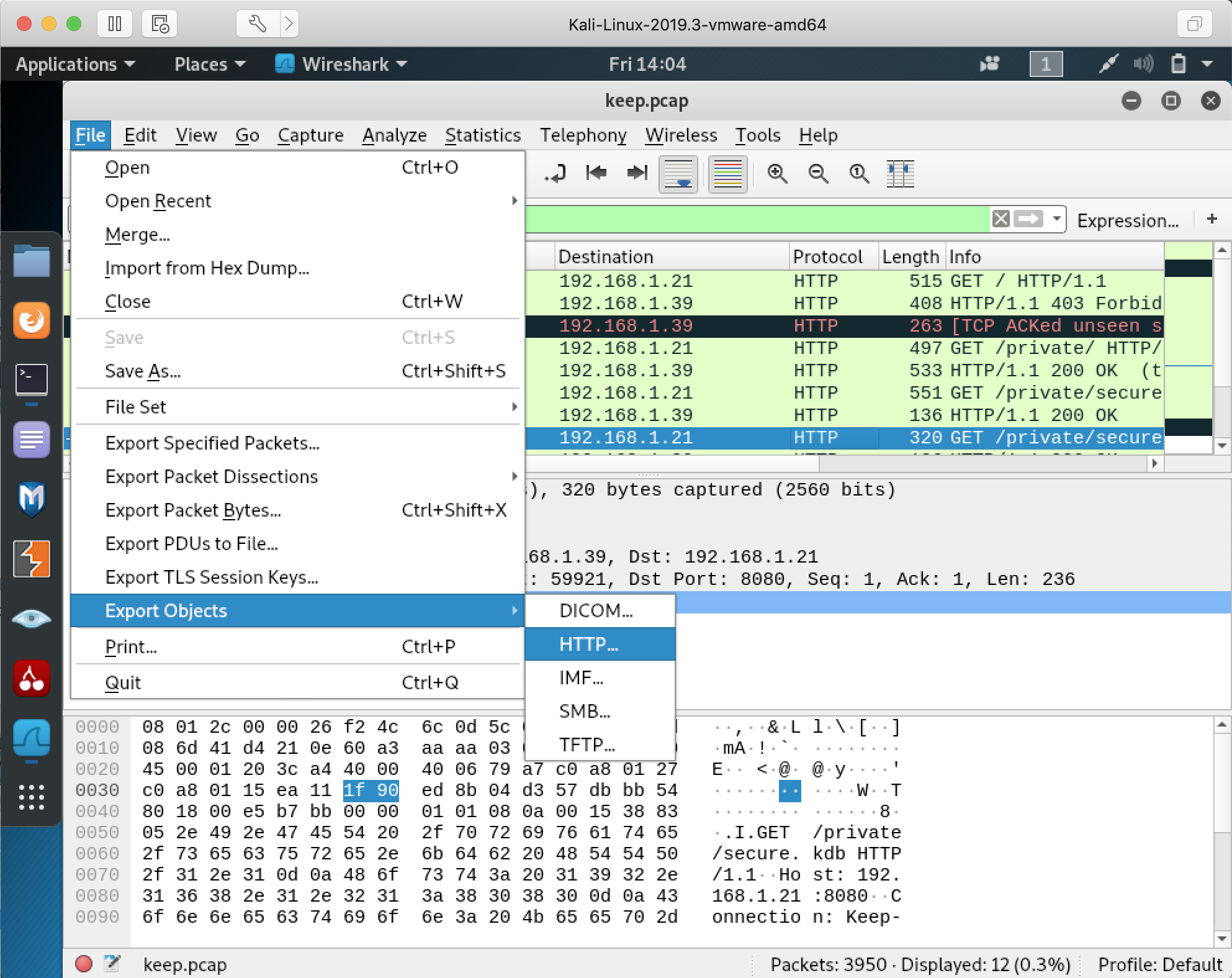Choose DICOM... export option
The image size is (1232, 978).
click(600, 610)
